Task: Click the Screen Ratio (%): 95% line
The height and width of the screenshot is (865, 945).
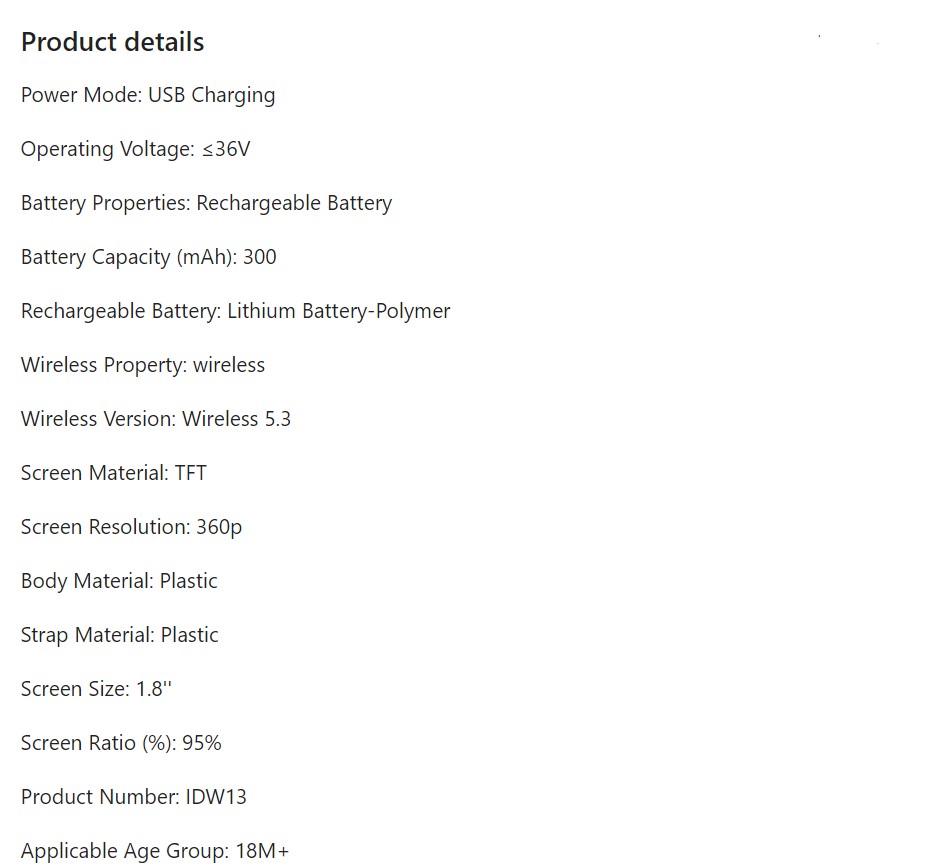Action: coord(121,743)
